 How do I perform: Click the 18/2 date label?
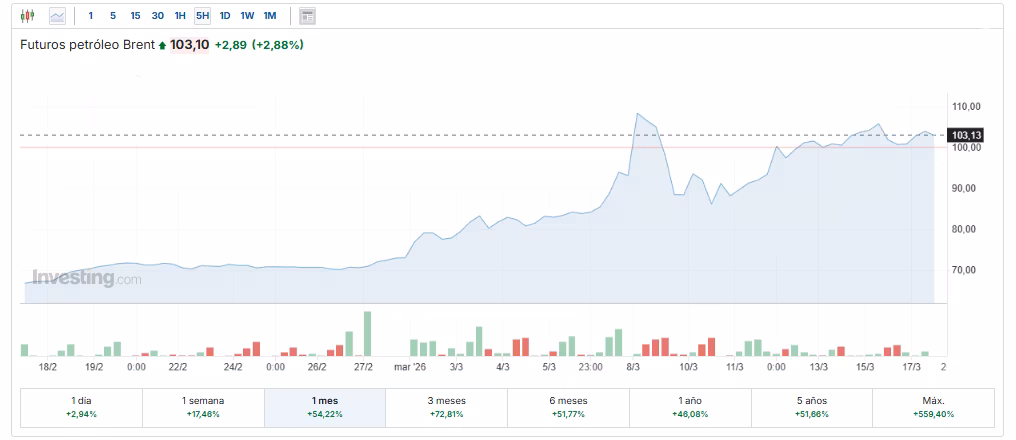tap(48, 366)
